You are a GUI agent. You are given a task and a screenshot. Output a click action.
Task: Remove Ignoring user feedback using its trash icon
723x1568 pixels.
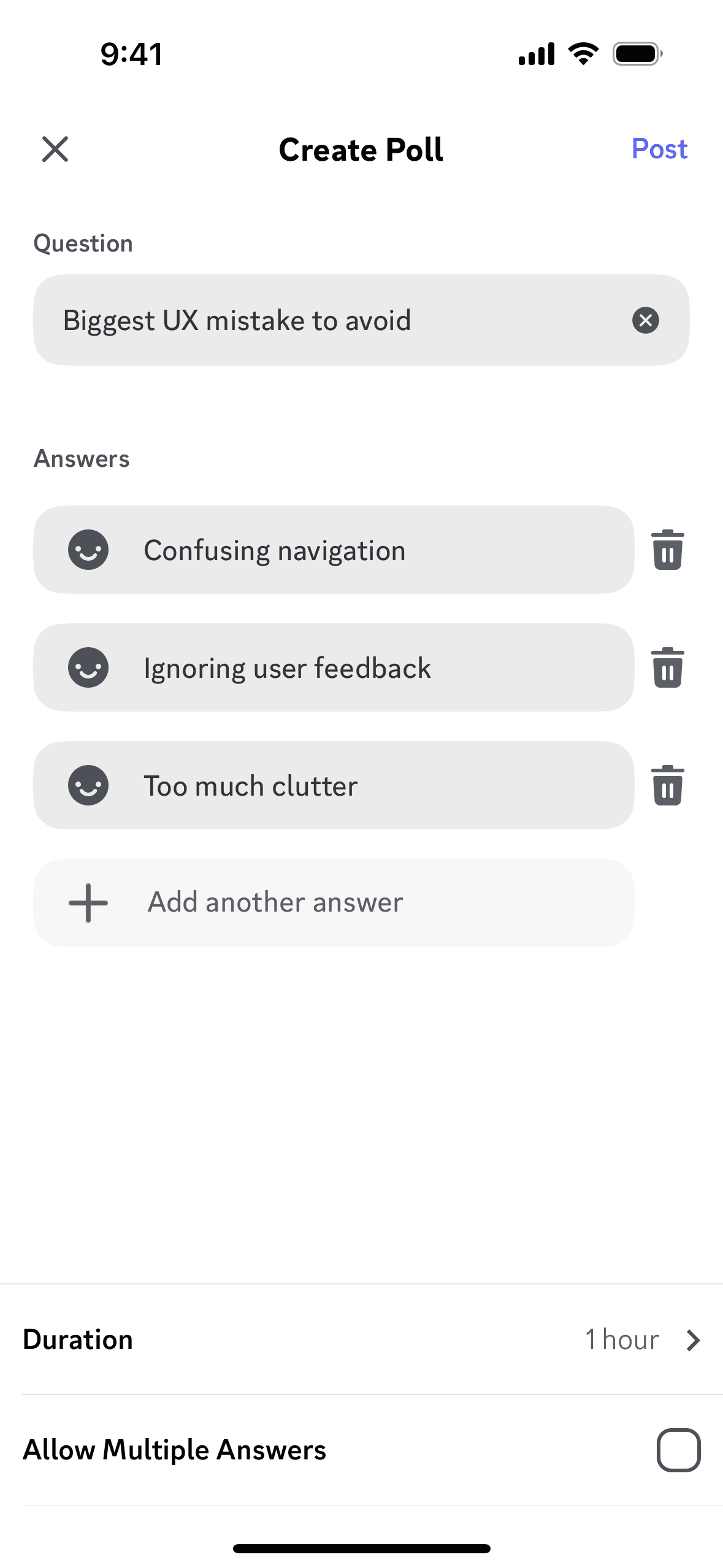[x=667, y=667]
